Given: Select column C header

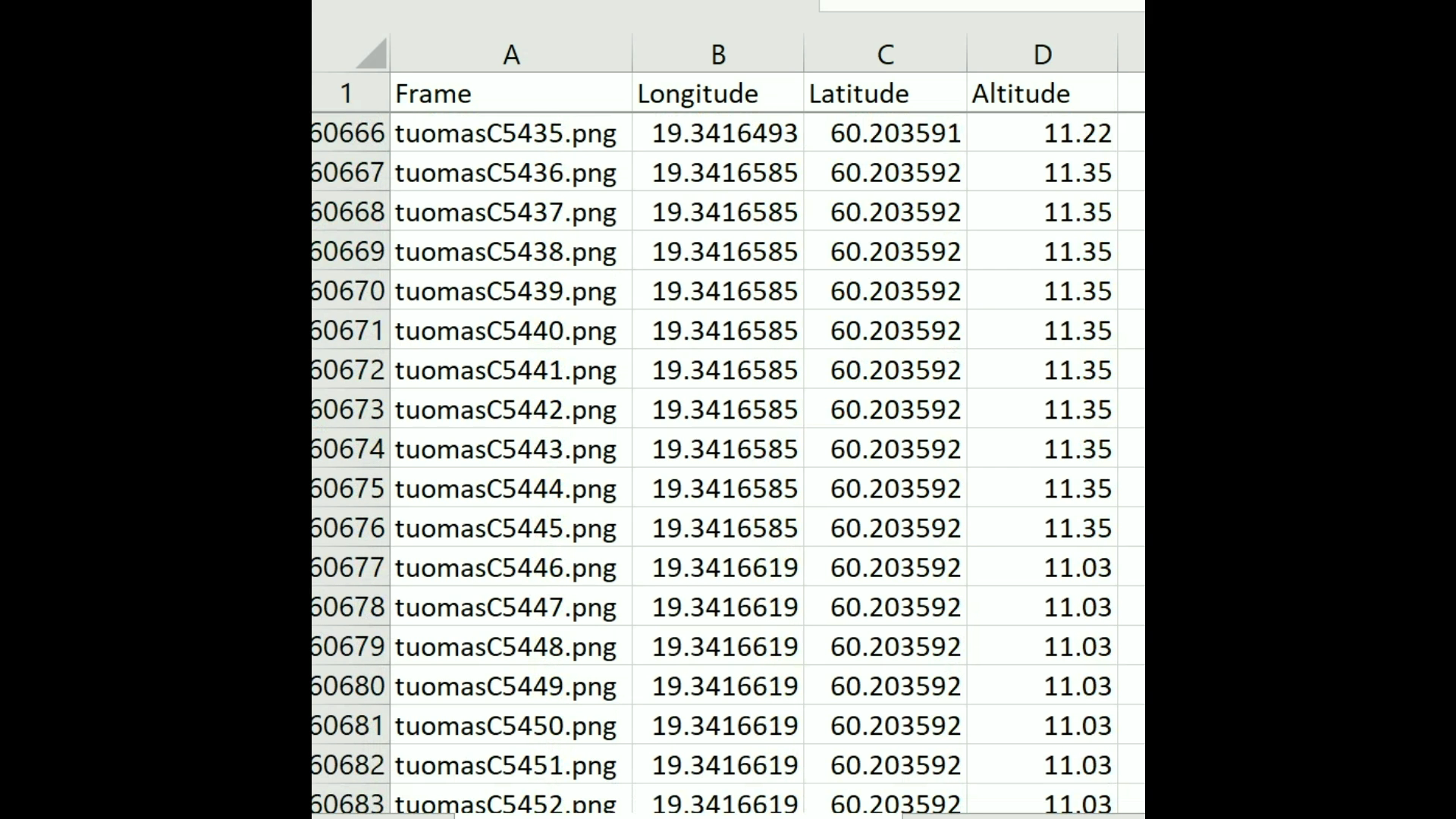Looking at the screenshot, I should click(885, 54).
